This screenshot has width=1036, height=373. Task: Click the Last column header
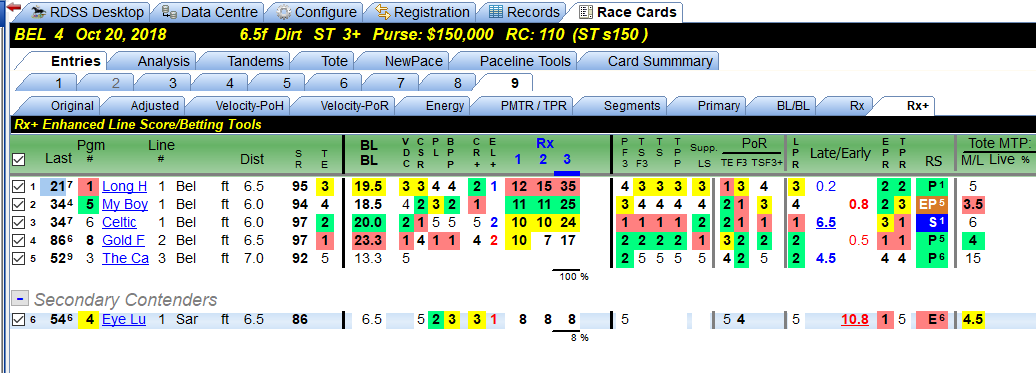(x=59, y=158)
